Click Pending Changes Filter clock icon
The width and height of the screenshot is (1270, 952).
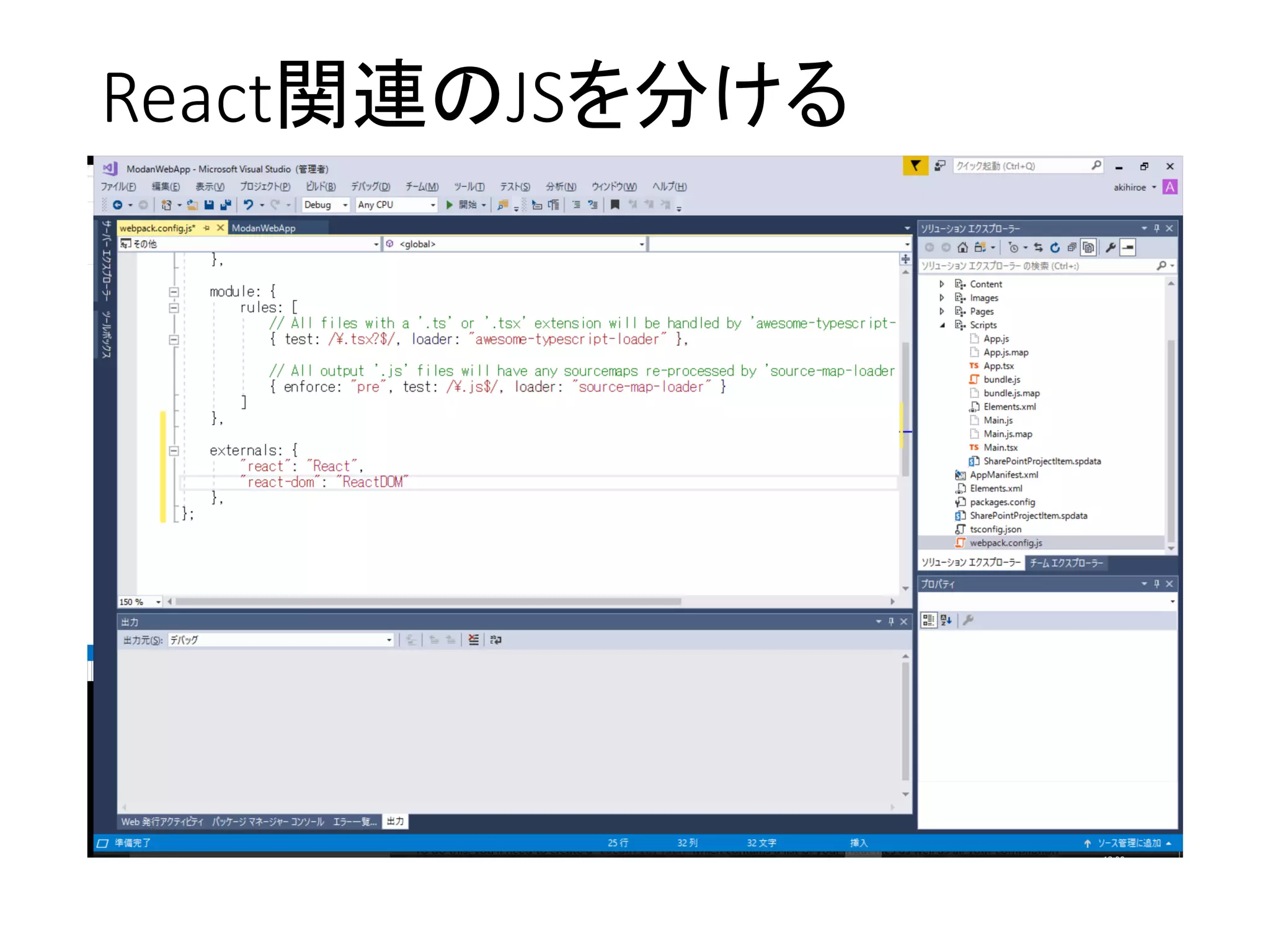1013,248
